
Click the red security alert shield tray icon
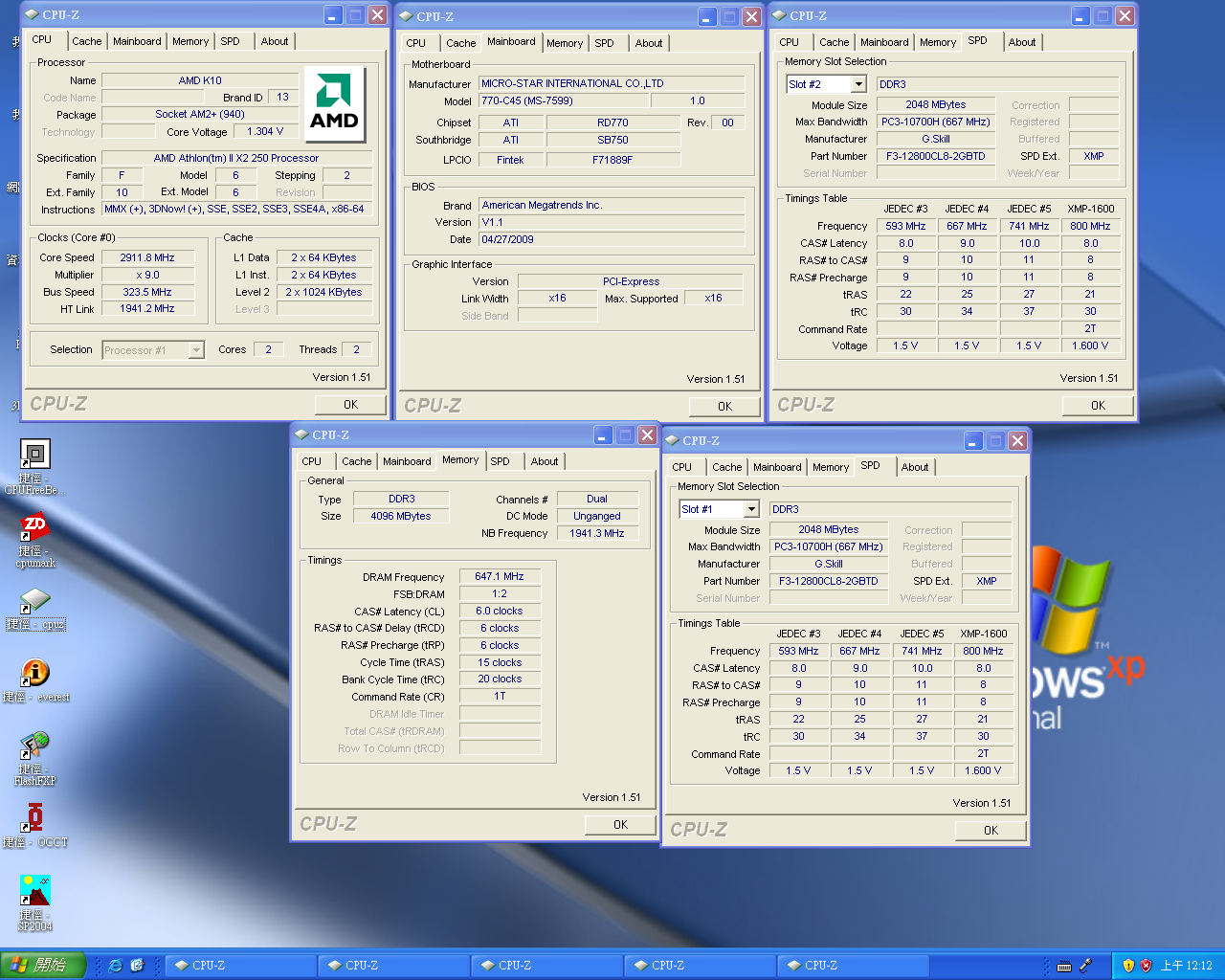click(x=1146, y=966)
